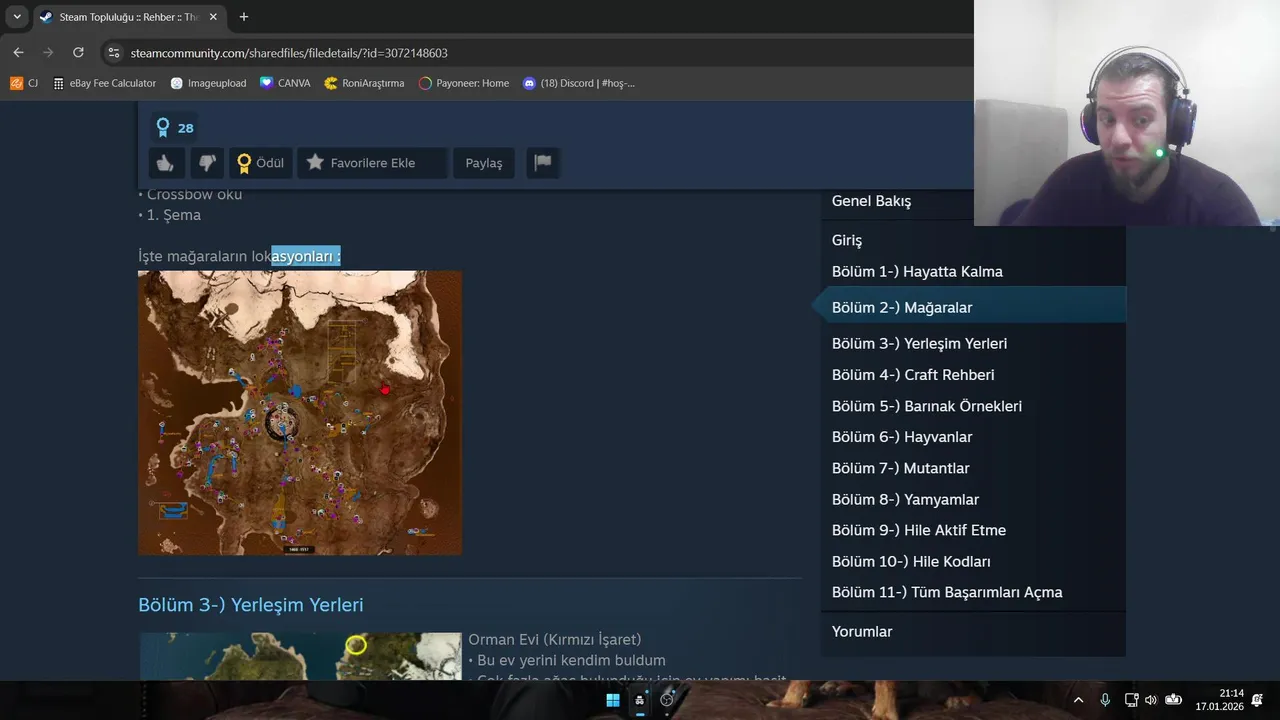The width and height of the screenshot is (1280, 720).
Task: Go back to the previous page
Action: 18,52
